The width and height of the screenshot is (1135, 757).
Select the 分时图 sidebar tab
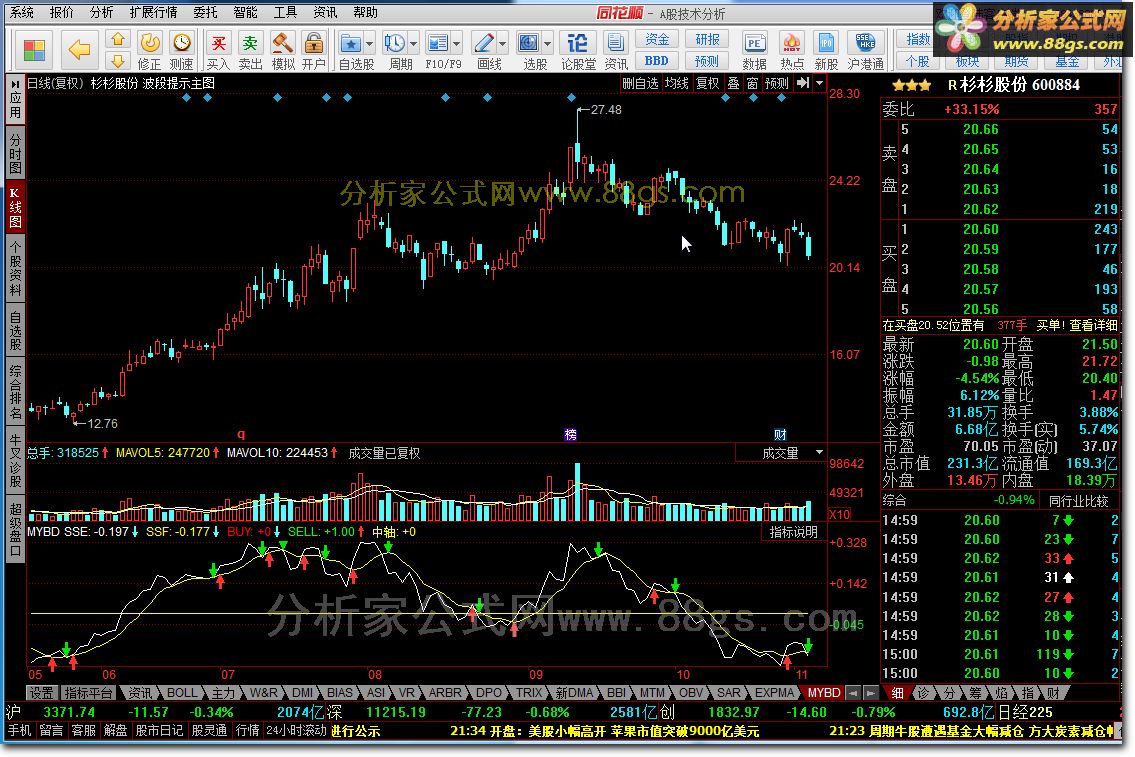tap(15, 153)
